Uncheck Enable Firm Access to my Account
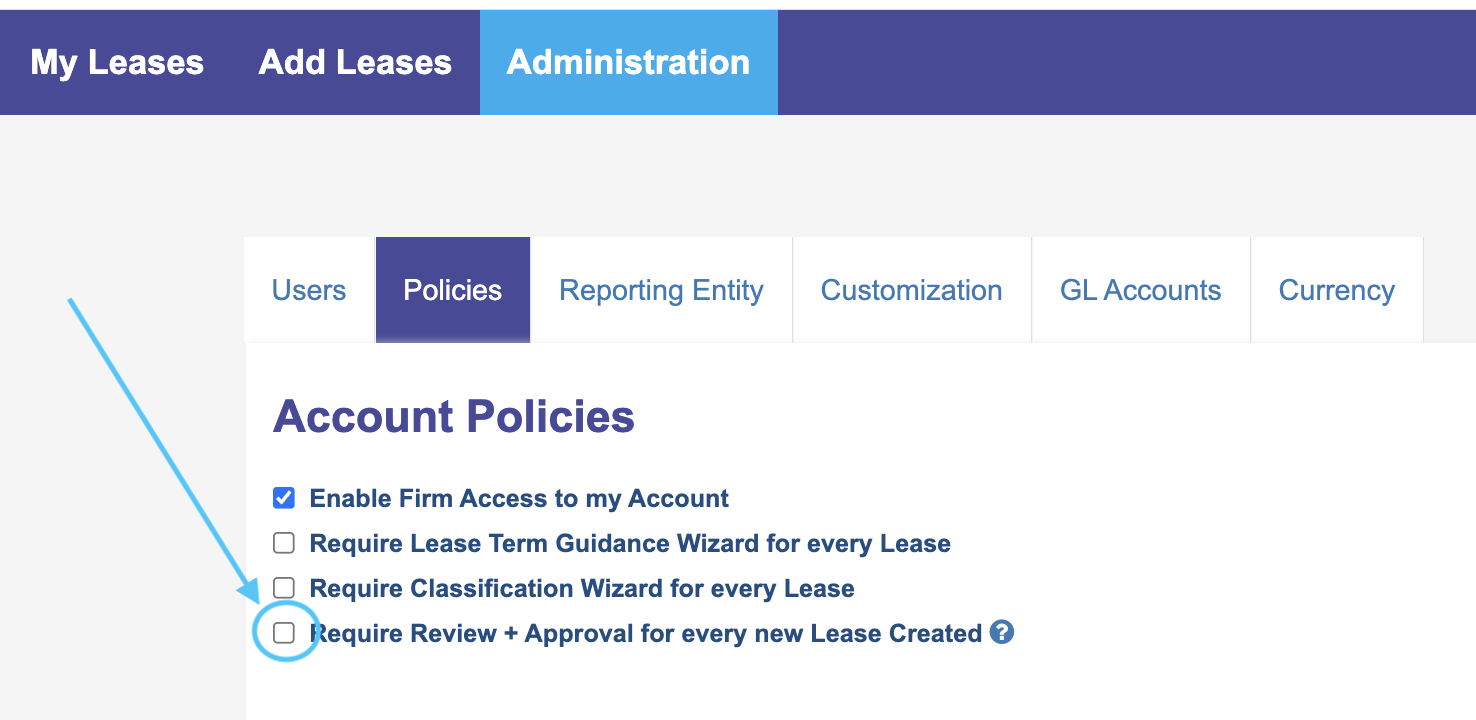This screenshot has height=720, width=1476. (284, 498)
